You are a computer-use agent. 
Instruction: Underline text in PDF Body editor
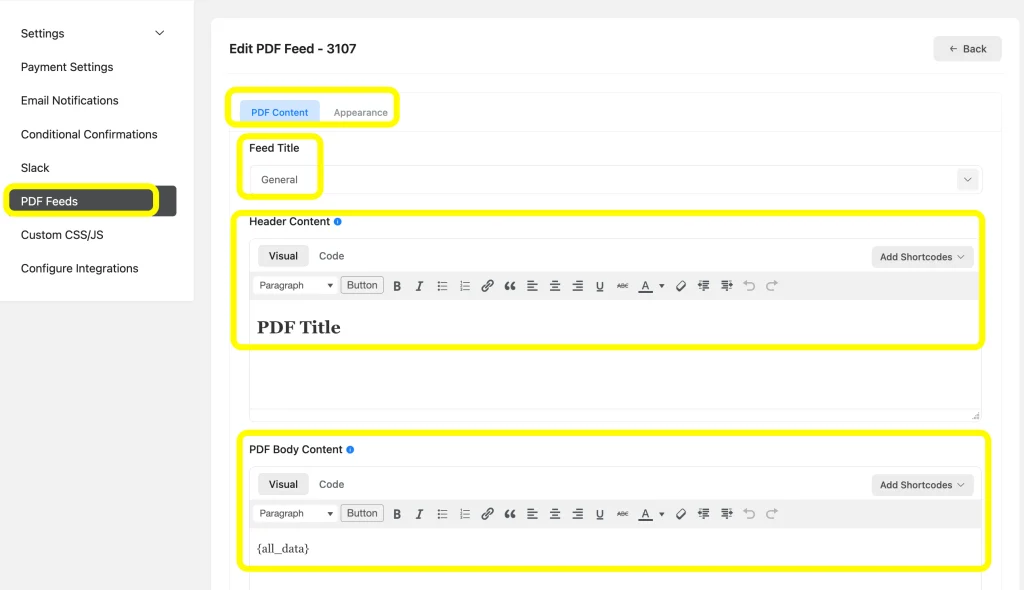(x=600, y=514)
